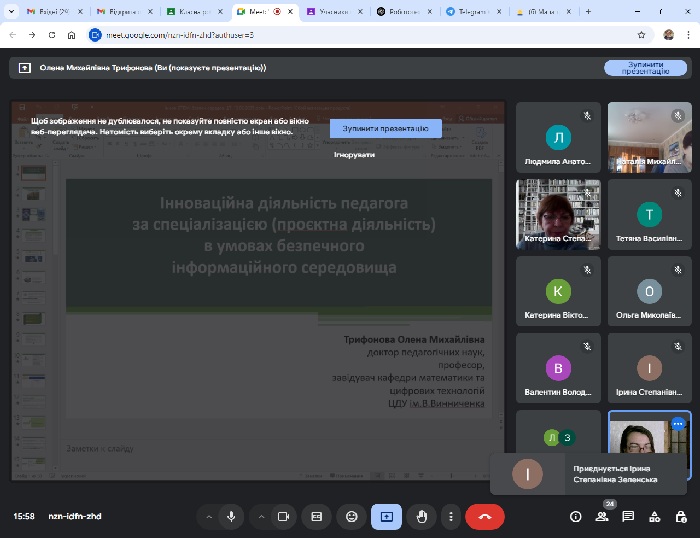Click the present screen icon
Screen dimensions: 700x538
pos(386,516)
